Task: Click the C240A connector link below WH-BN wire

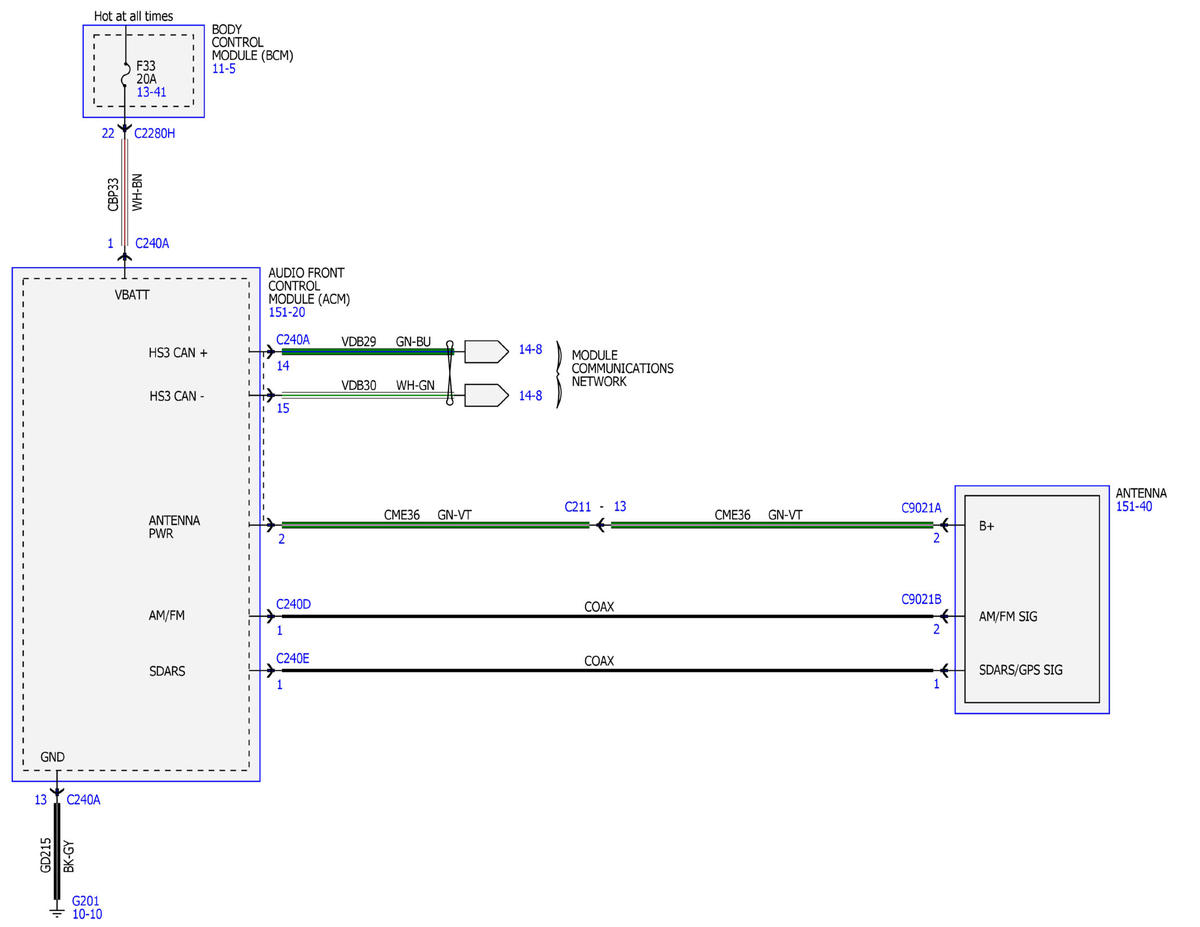Action: point(152,243)
